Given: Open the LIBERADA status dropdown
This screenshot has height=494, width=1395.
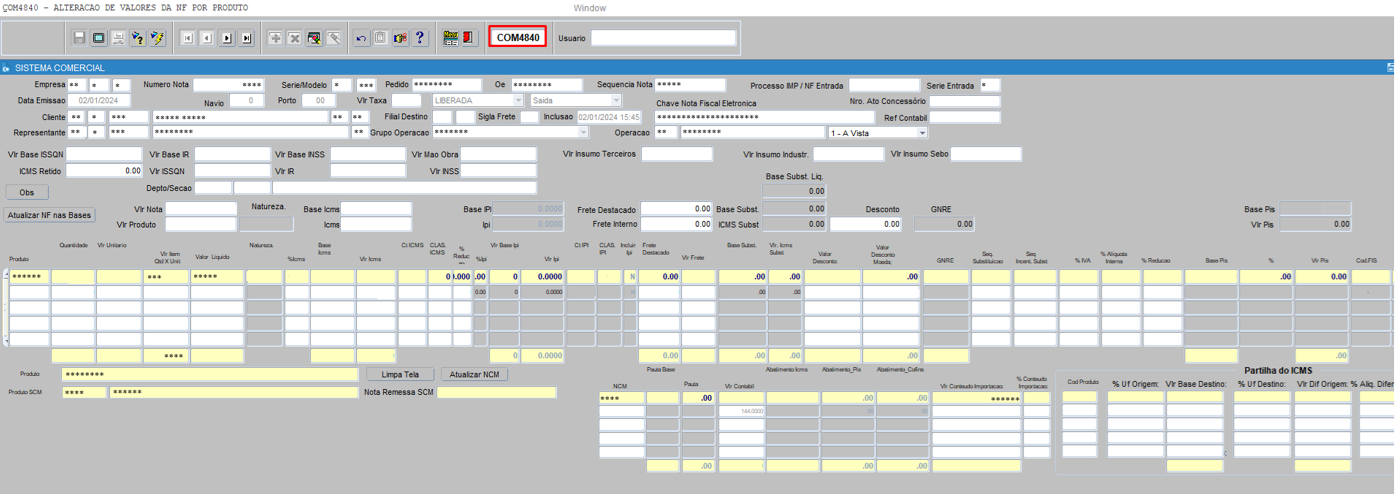Looking at the screenshot, I should 518,101.
